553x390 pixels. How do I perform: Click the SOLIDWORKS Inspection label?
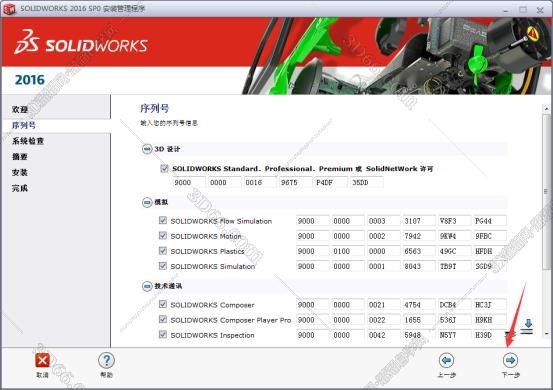pos(212,335)
